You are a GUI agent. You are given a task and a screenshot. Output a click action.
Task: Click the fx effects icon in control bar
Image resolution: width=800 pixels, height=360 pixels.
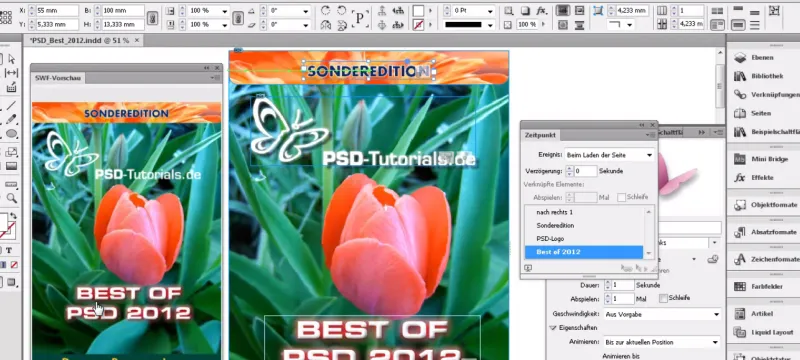click(541, 10)
